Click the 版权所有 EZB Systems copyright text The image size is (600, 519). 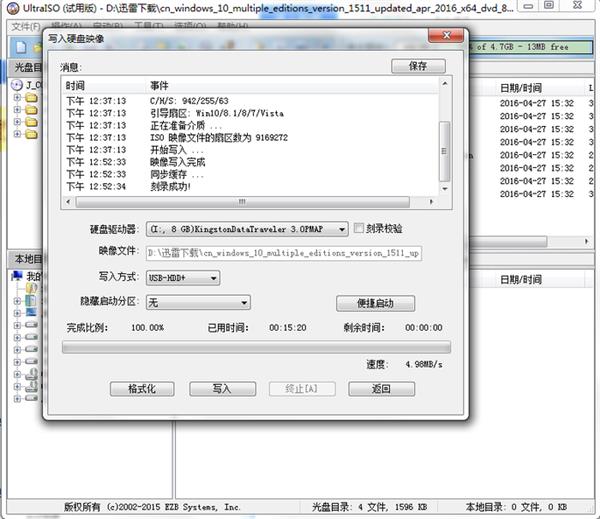coord(152,507)
